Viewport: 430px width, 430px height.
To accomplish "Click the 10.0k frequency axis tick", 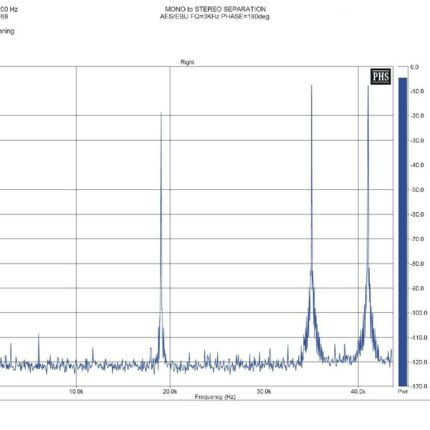I will coord(76,391).
